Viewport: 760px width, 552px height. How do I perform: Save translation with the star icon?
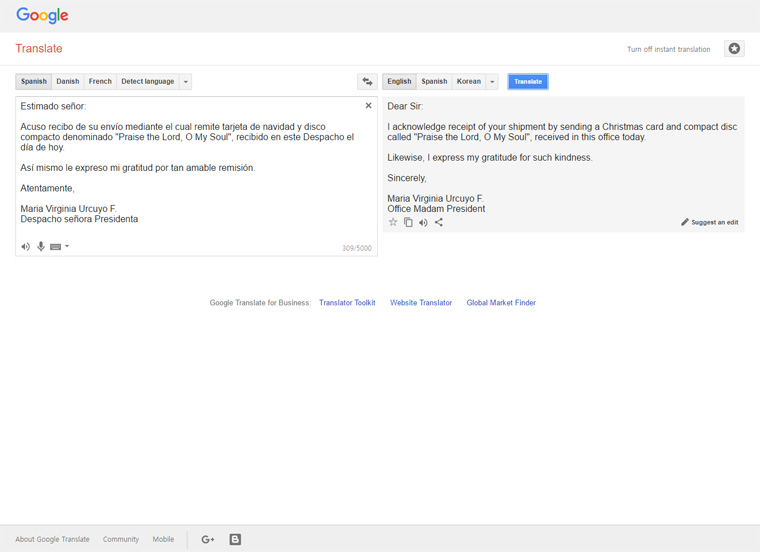coord(393,222)
